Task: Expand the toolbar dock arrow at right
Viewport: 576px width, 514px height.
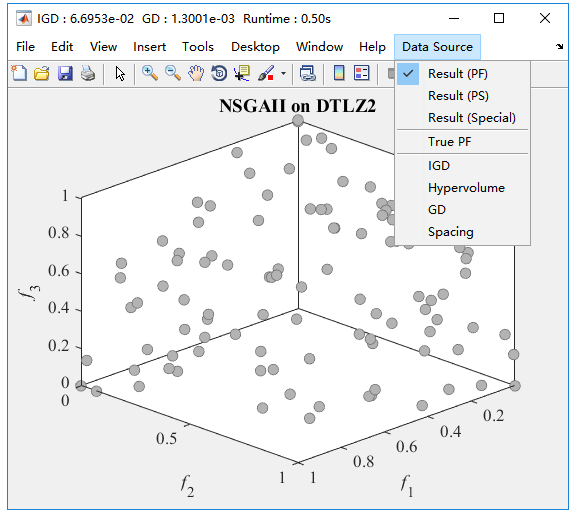Action: click(x=559, y=46)
